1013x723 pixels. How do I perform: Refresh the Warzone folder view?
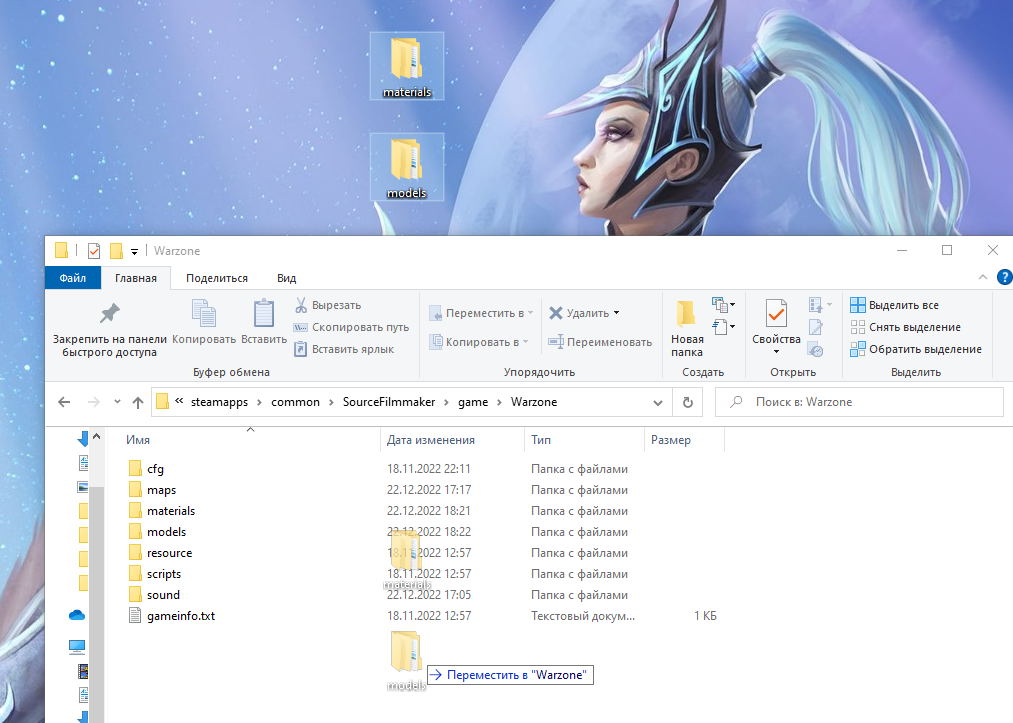pyautogui.click(x=688, y=403)
